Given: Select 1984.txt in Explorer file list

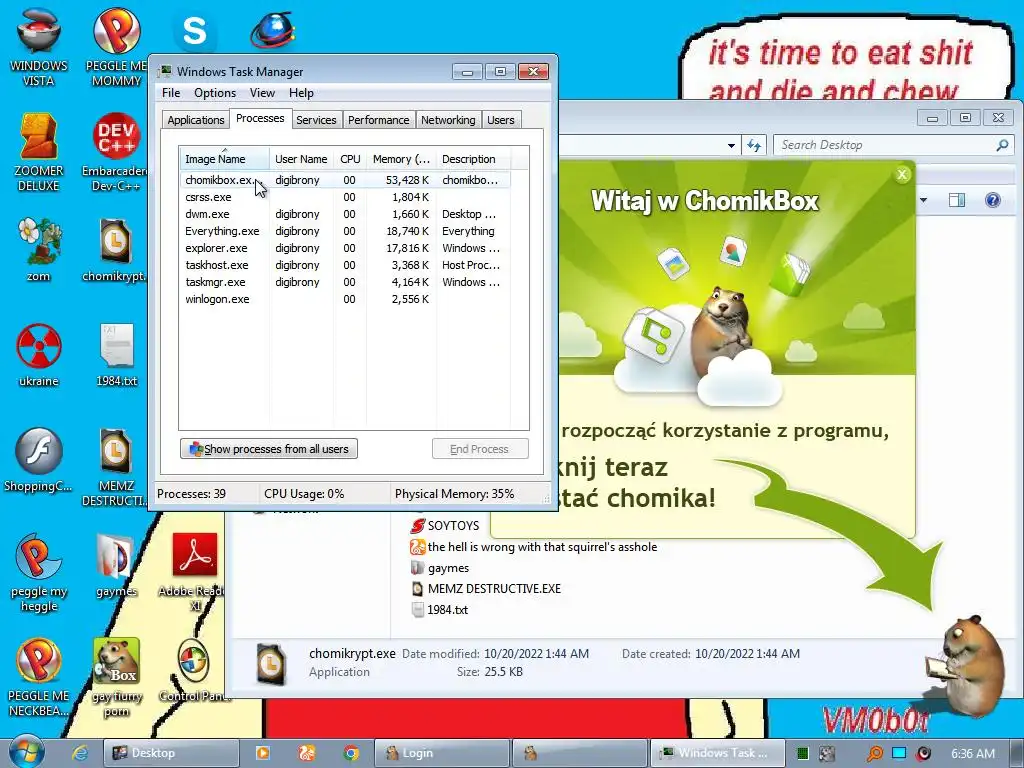Looking at the screenshot, I should (440, 609).
